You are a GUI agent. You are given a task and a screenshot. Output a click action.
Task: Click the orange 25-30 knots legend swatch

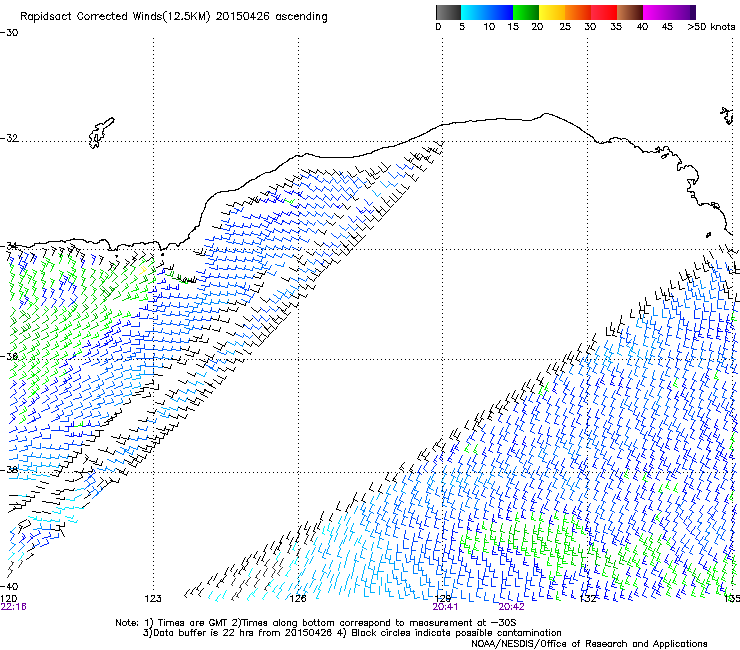[578, 12]
